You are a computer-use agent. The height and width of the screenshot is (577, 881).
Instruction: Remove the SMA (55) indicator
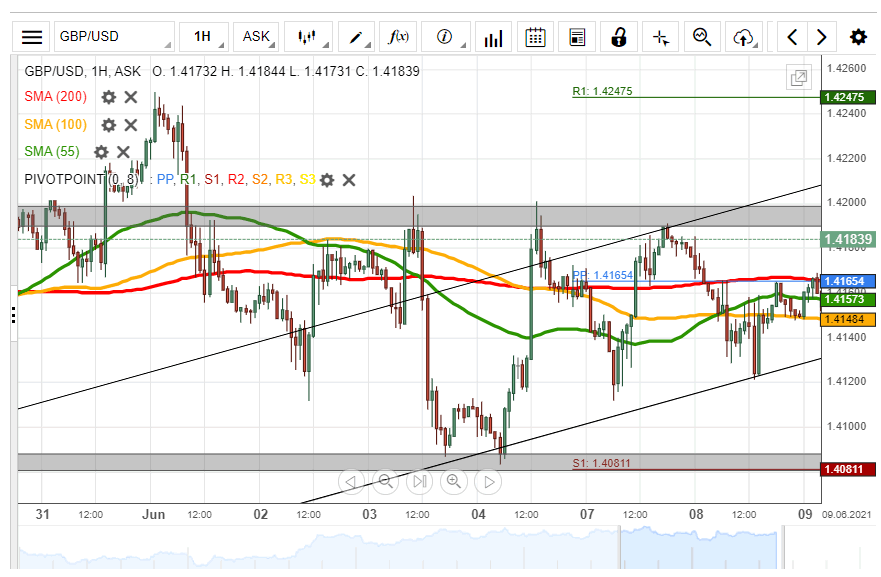click(x=124, y=152)
